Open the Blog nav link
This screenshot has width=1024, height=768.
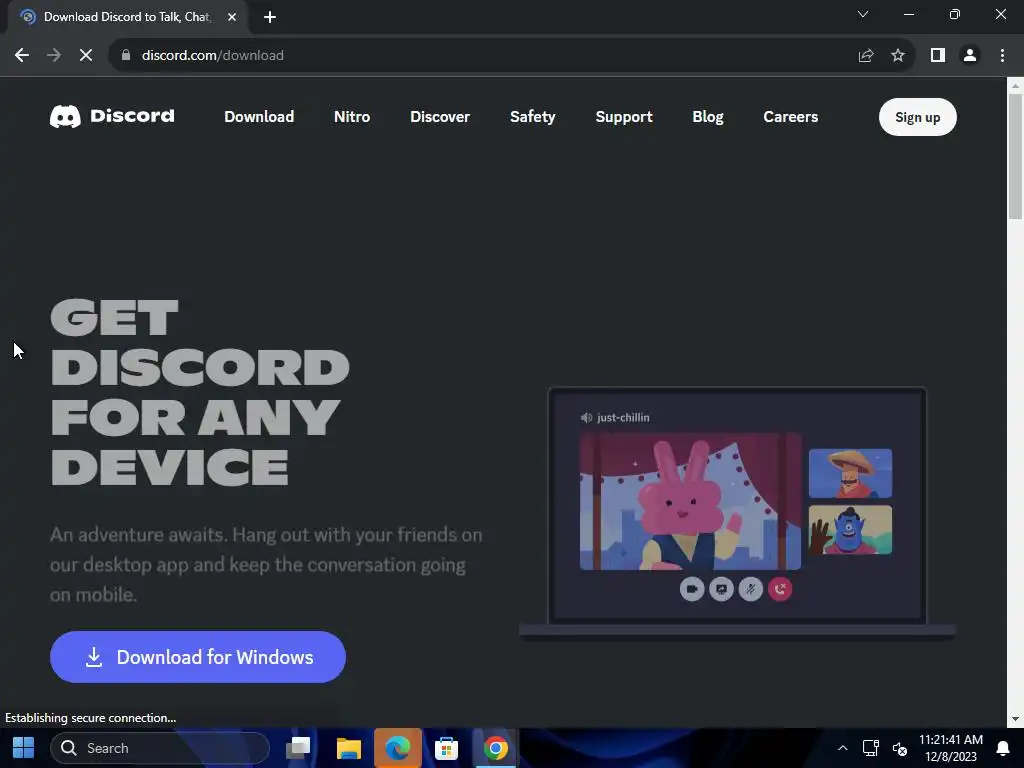click(x=708, y=117)
